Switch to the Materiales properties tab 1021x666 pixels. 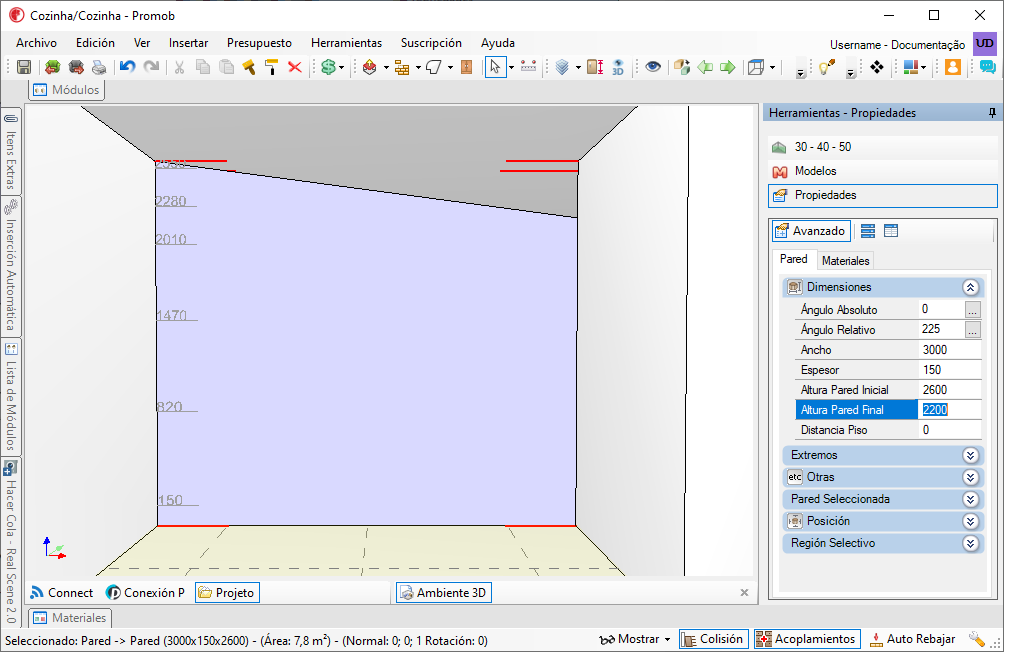click(845, 260)
